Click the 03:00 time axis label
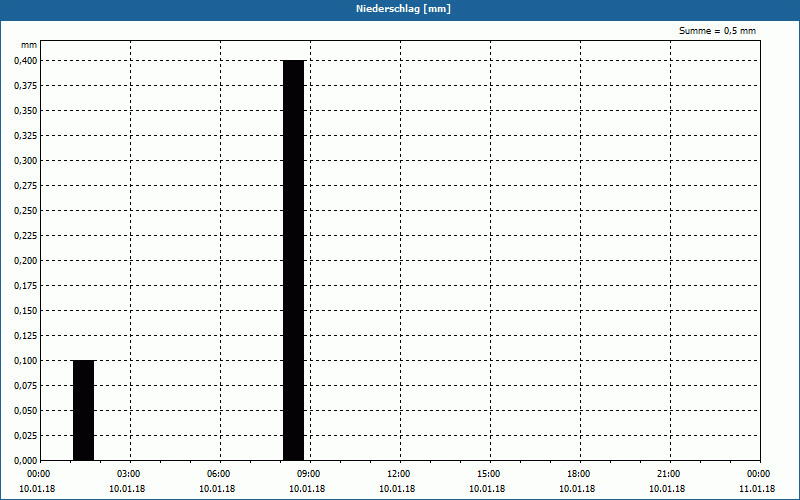Screen dimensions: 800x500 coord(129,474)
